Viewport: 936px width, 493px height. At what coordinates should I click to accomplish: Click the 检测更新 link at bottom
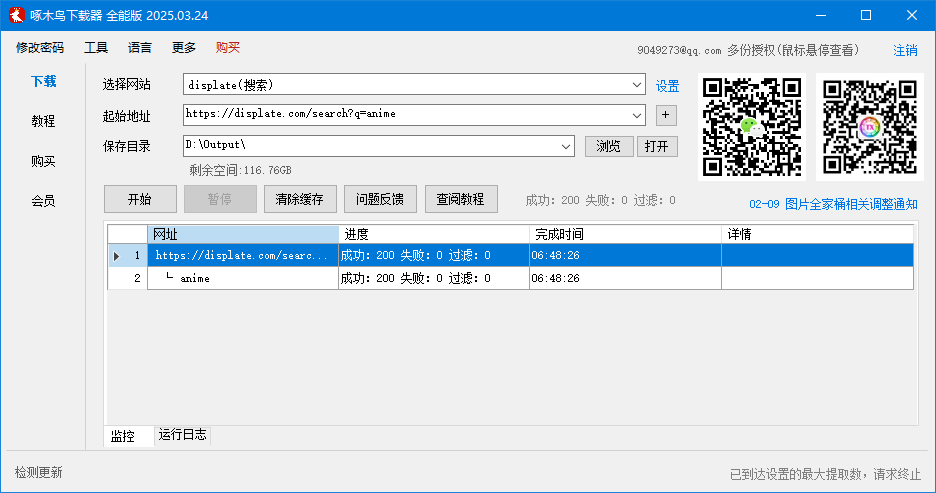coord(39,473)
